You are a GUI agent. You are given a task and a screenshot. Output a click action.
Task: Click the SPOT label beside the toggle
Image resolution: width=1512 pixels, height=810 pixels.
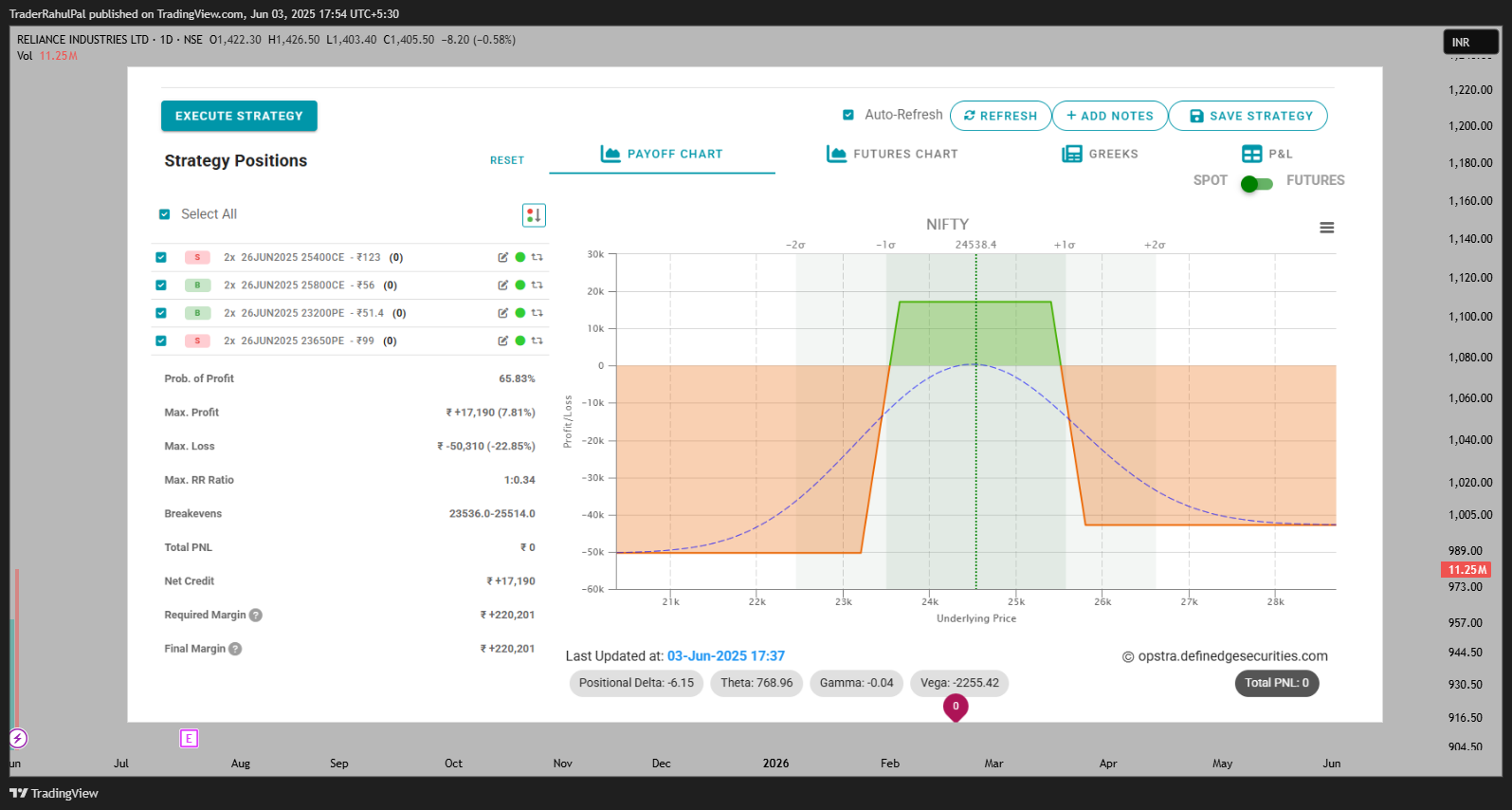pos(1211,180)
